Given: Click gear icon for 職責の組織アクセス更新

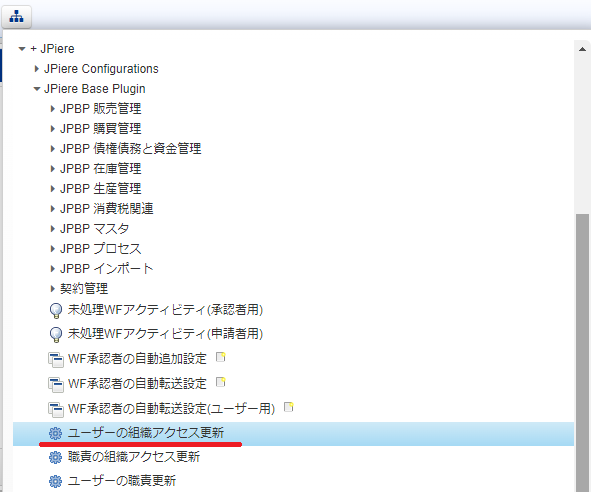Looking at the screenshot, I should (x=55, y=457).
